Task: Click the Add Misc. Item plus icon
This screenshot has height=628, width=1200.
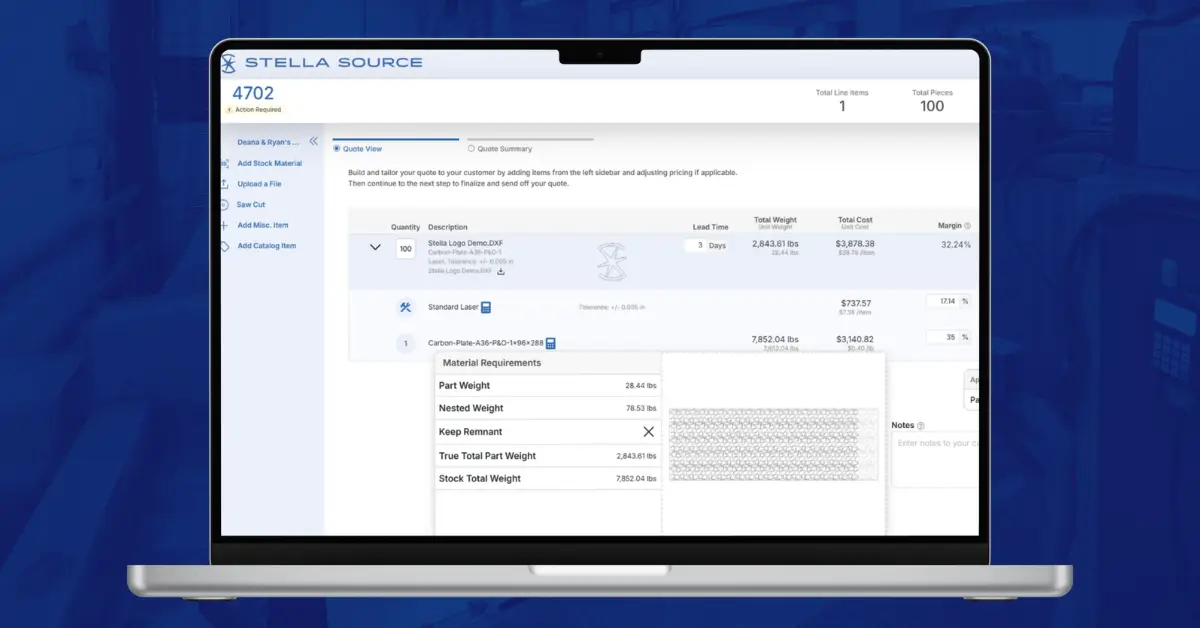Action: (x=225, y=225)
